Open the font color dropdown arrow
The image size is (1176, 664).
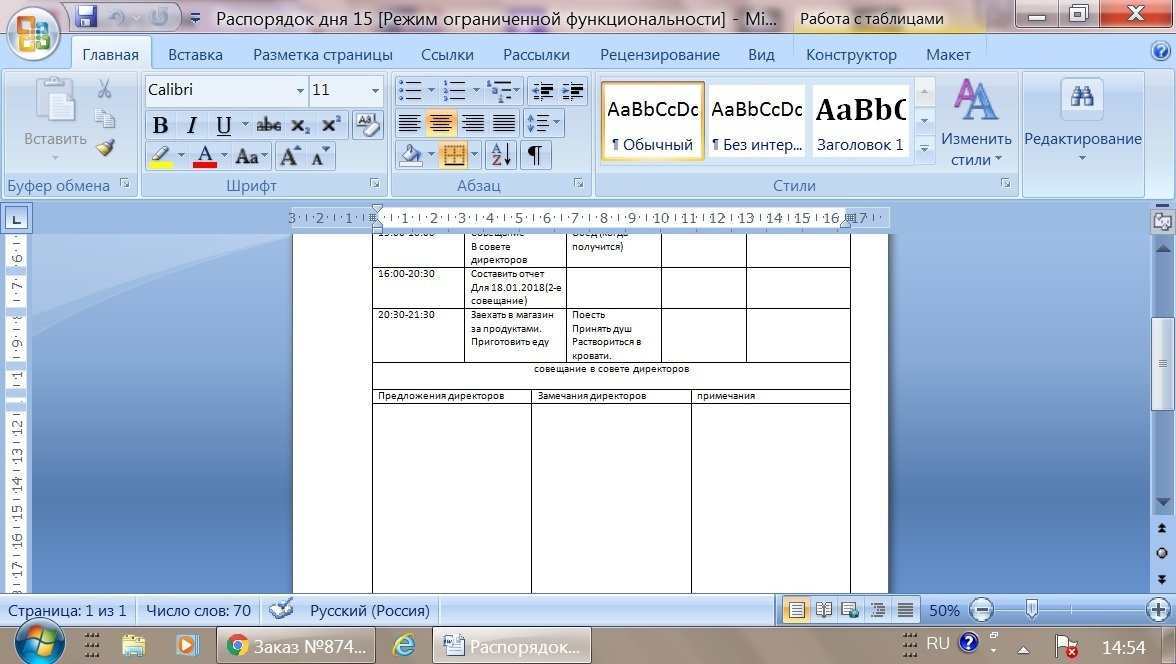[x=225, y=156]
